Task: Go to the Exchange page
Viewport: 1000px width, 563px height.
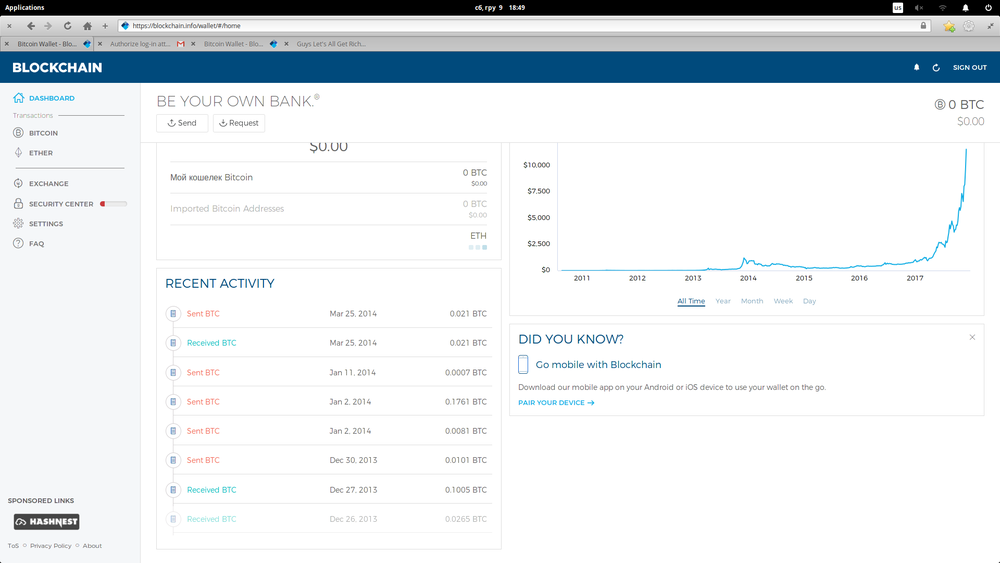Action: [48, 184]
